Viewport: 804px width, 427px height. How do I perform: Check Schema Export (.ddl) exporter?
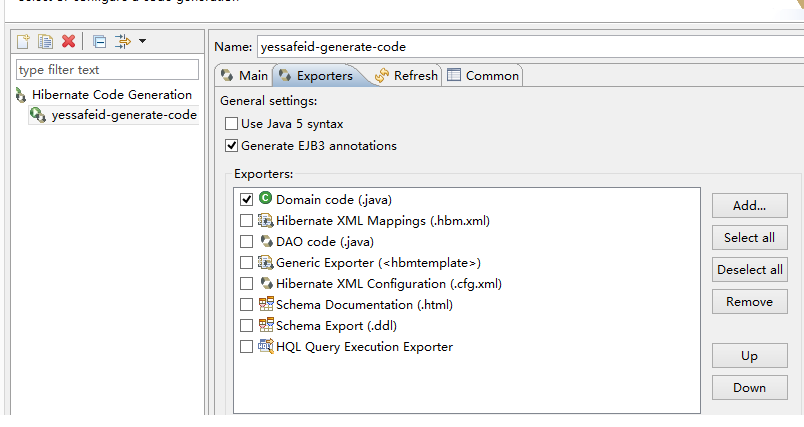click(x=247, y=326)
